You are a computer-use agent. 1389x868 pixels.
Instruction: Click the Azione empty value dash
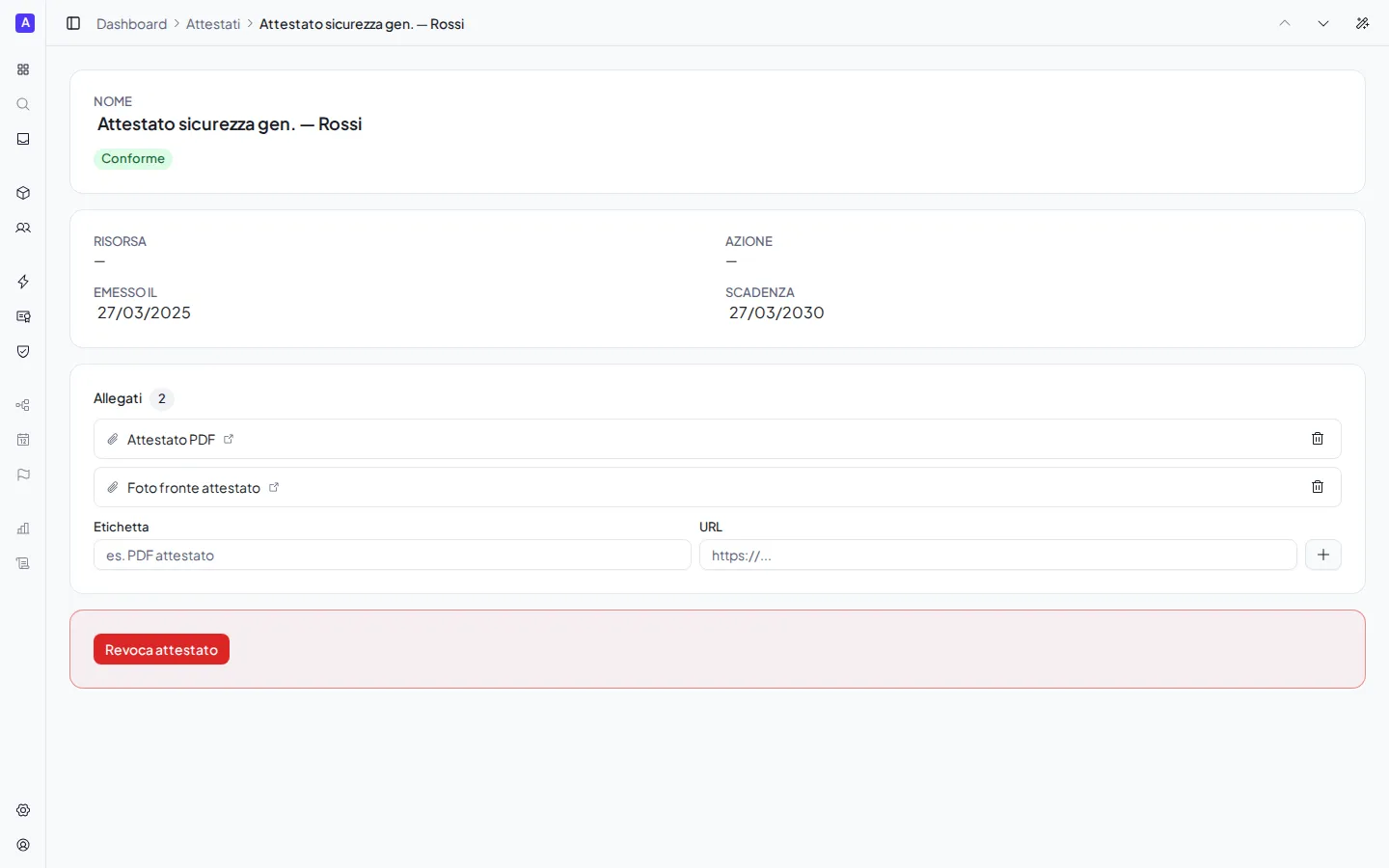pos(731,261)
